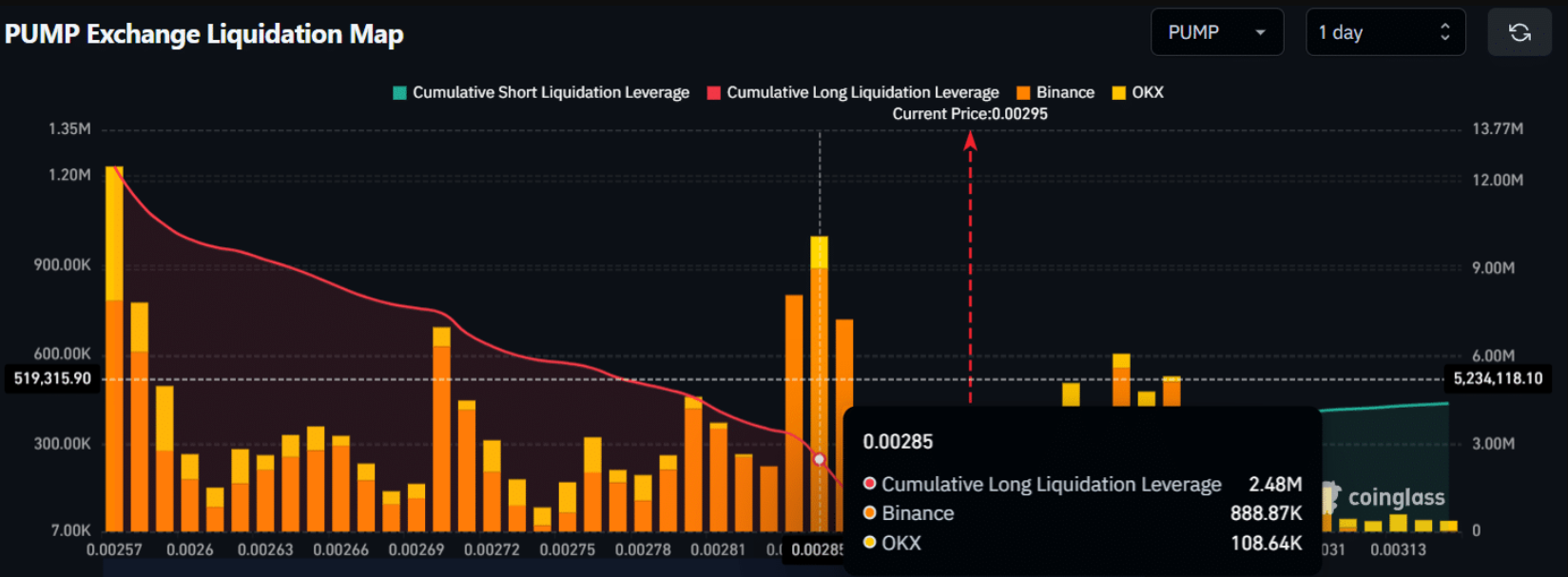This screenshot has width=1568, height=577.
Task: Click the refresh icon button
Action: (1520, 32)
